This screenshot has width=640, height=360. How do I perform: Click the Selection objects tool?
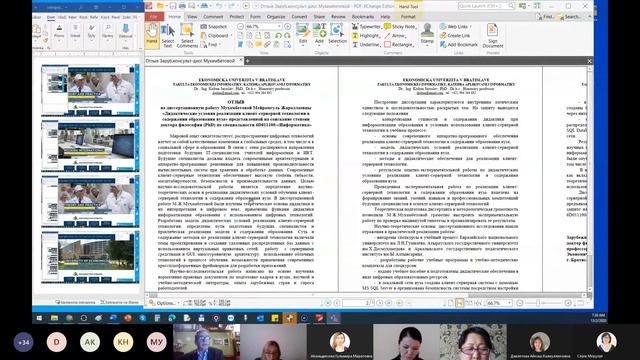[337, 34]
